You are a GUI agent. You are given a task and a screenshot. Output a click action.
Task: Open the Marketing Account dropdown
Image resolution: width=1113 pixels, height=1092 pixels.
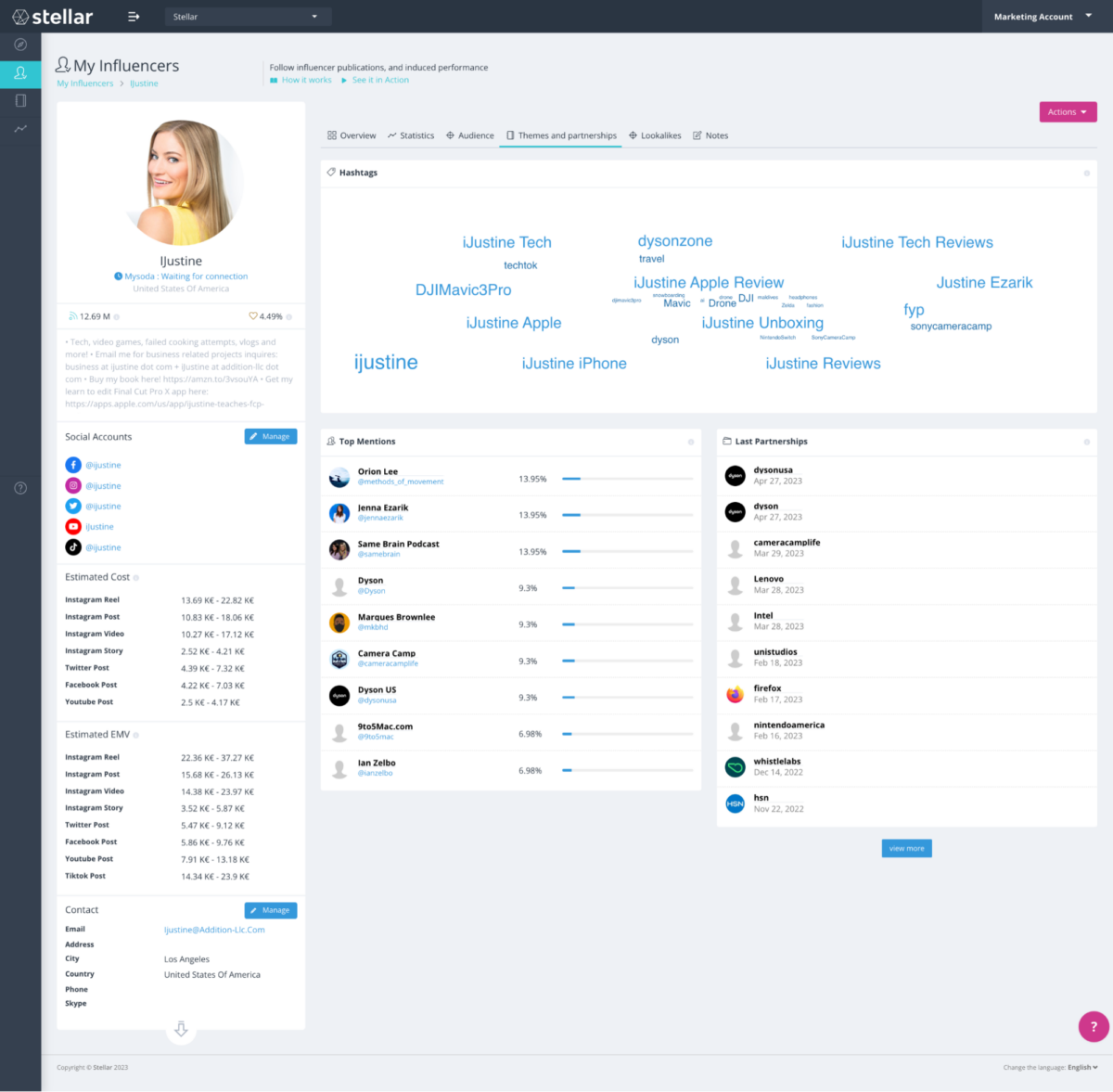(x=1039, y=16)
